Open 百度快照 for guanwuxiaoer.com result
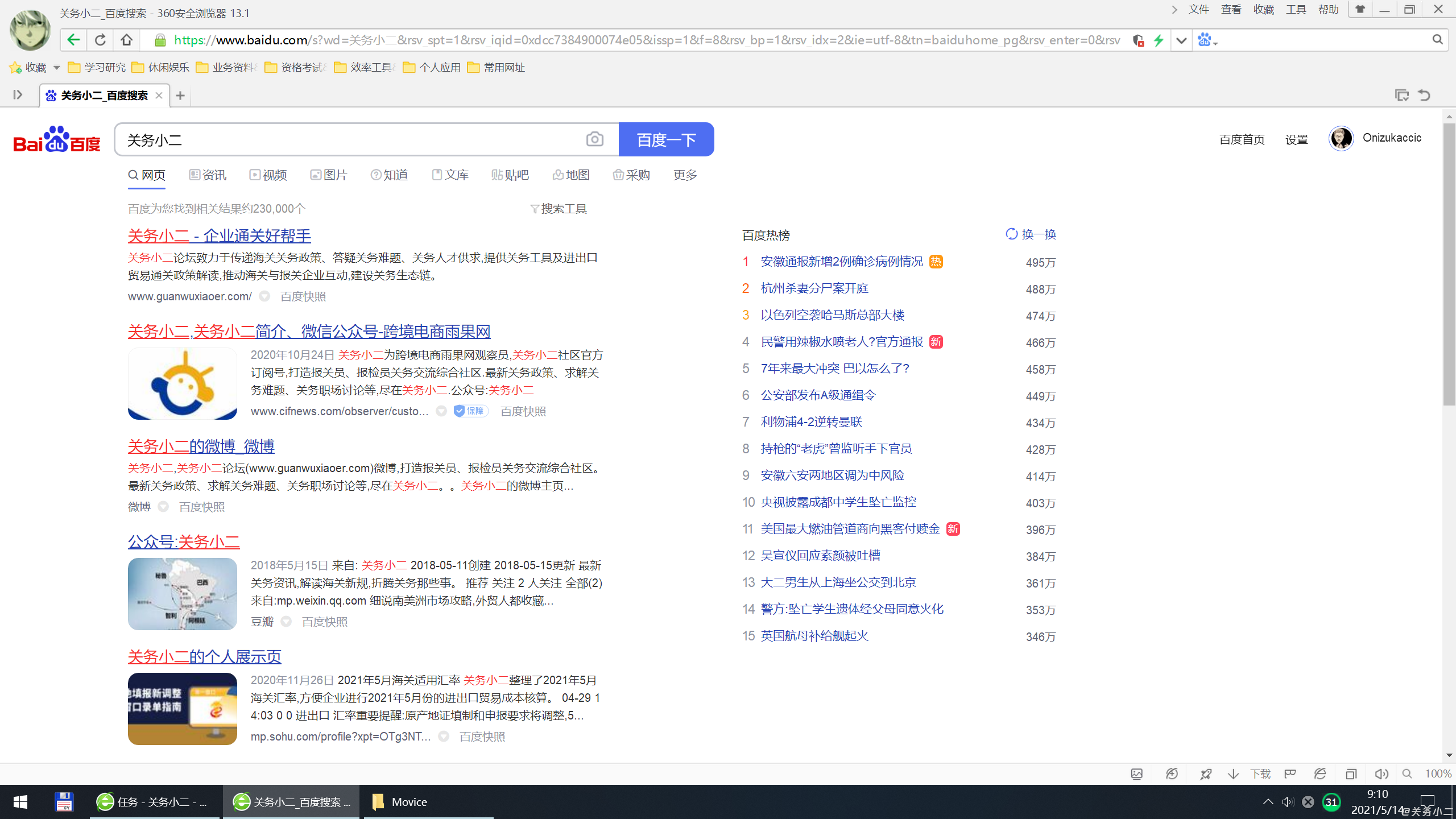The width and height of the screenshot is (1456, 819). pos(303,296)
